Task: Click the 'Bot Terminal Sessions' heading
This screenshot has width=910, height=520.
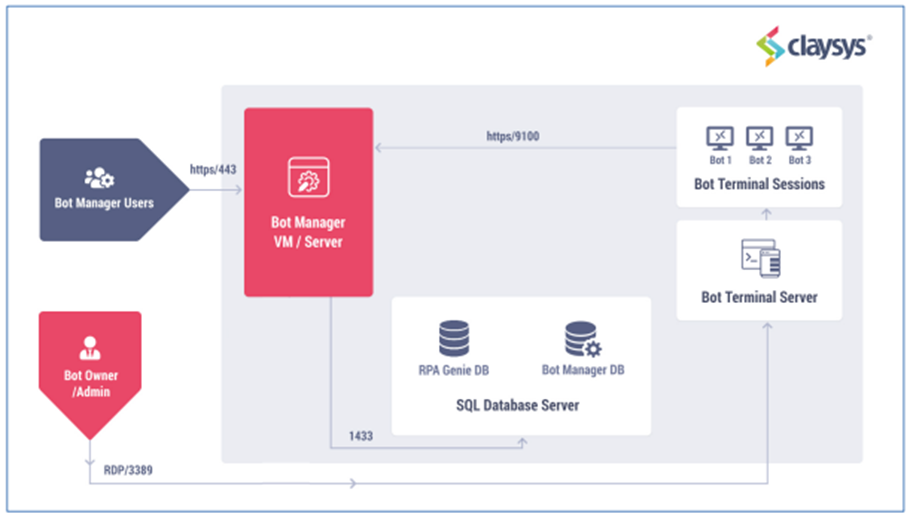Action: coord(759,184)
